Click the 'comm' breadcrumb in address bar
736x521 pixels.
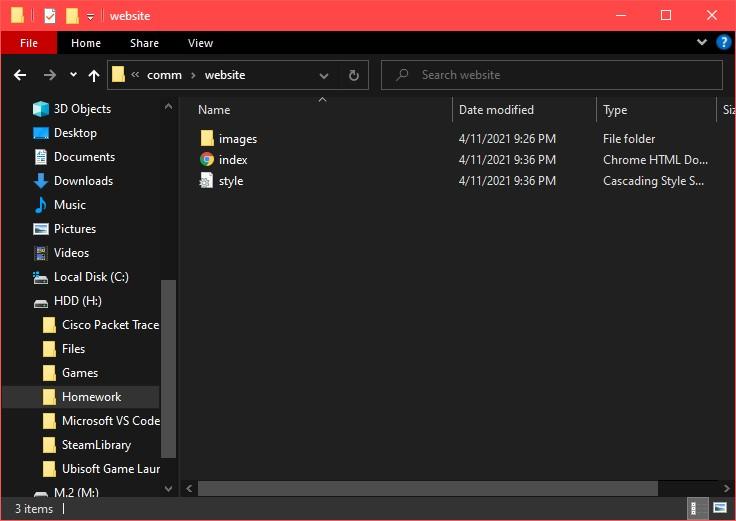pyautogui.click(x=164, y=75)
